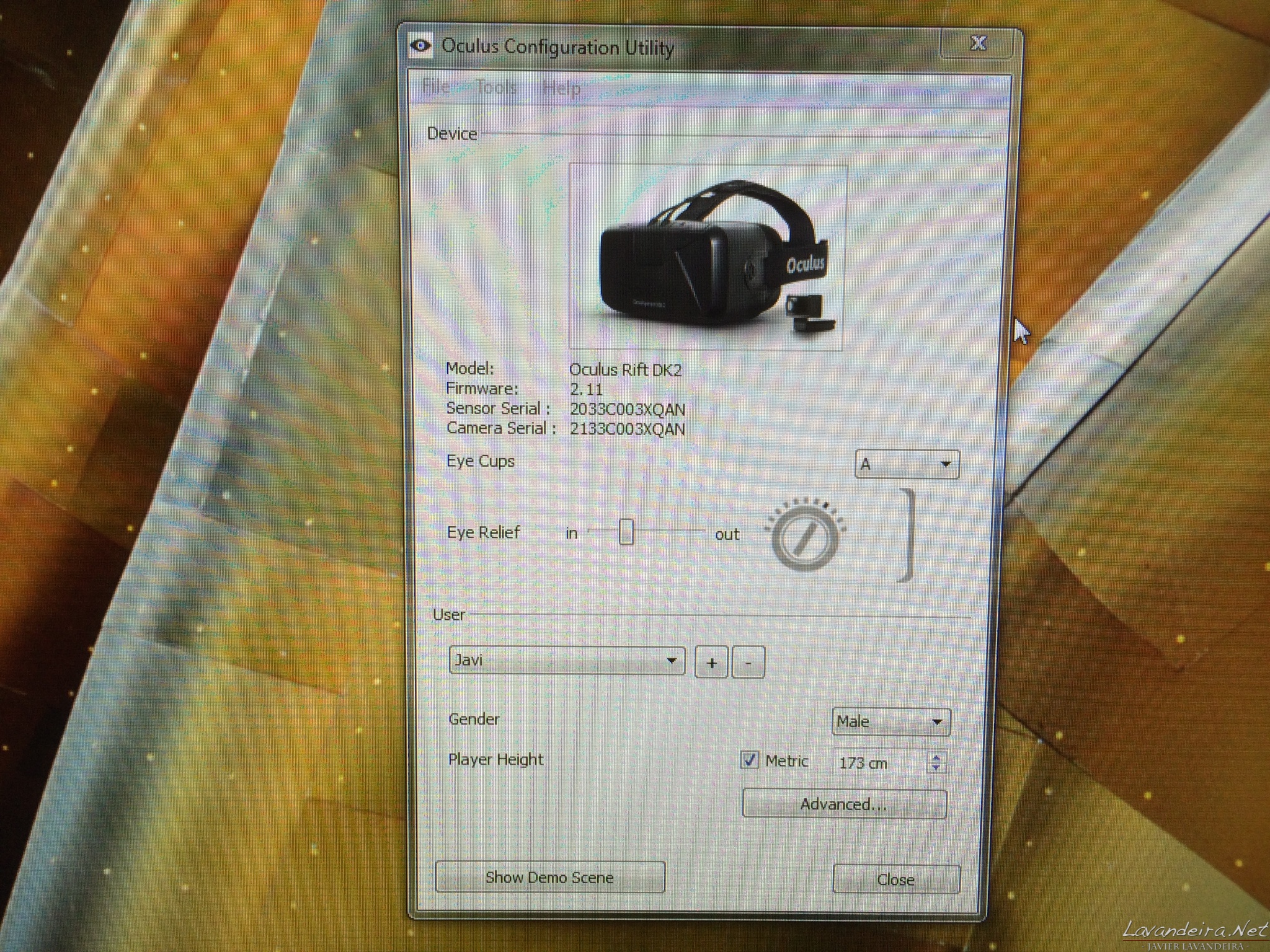Open the File menu
Screen dimensions: 1270x952
pos(435,86)
